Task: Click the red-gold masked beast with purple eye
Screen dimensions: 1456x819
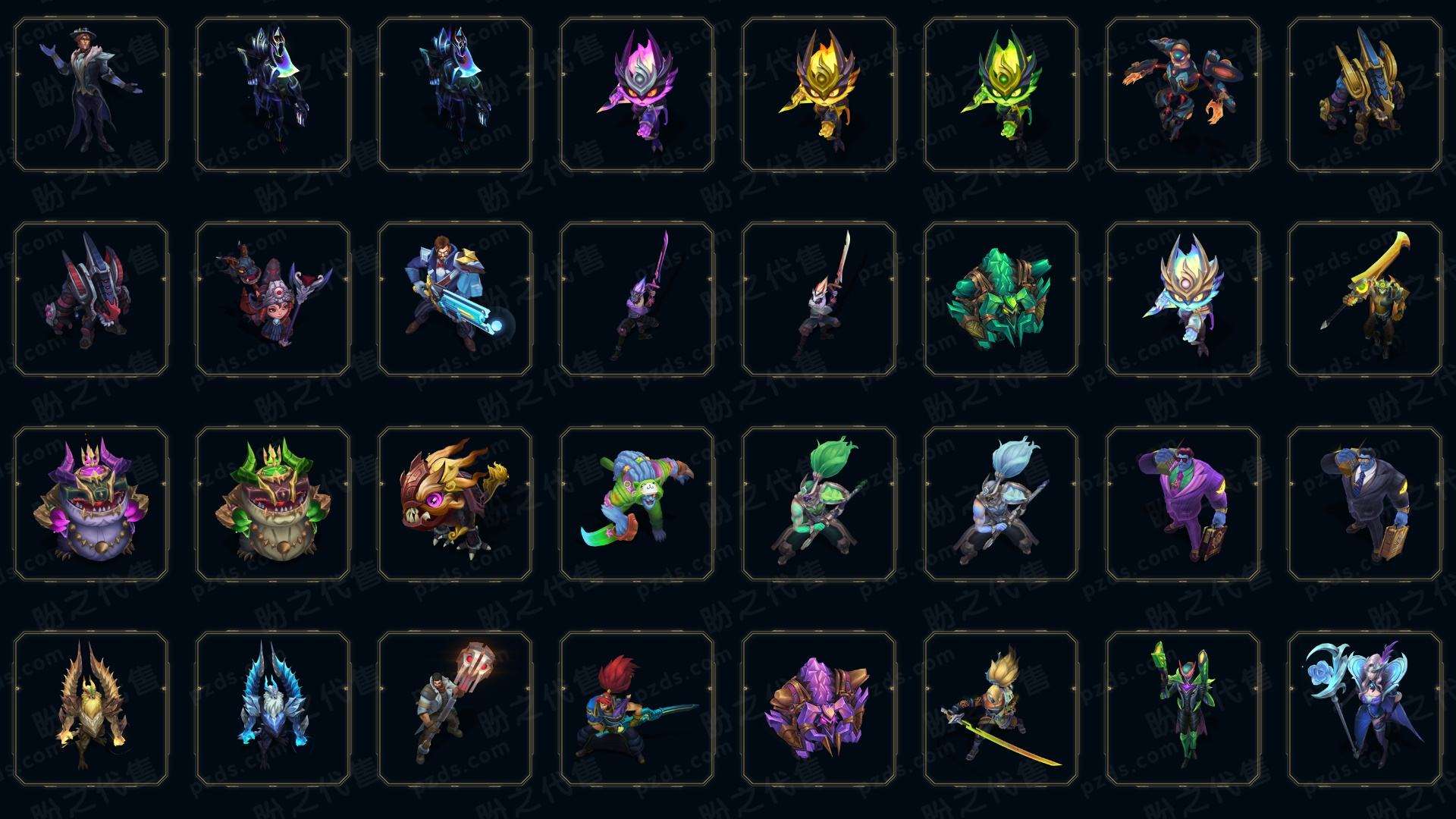Action: coord(455,504)
